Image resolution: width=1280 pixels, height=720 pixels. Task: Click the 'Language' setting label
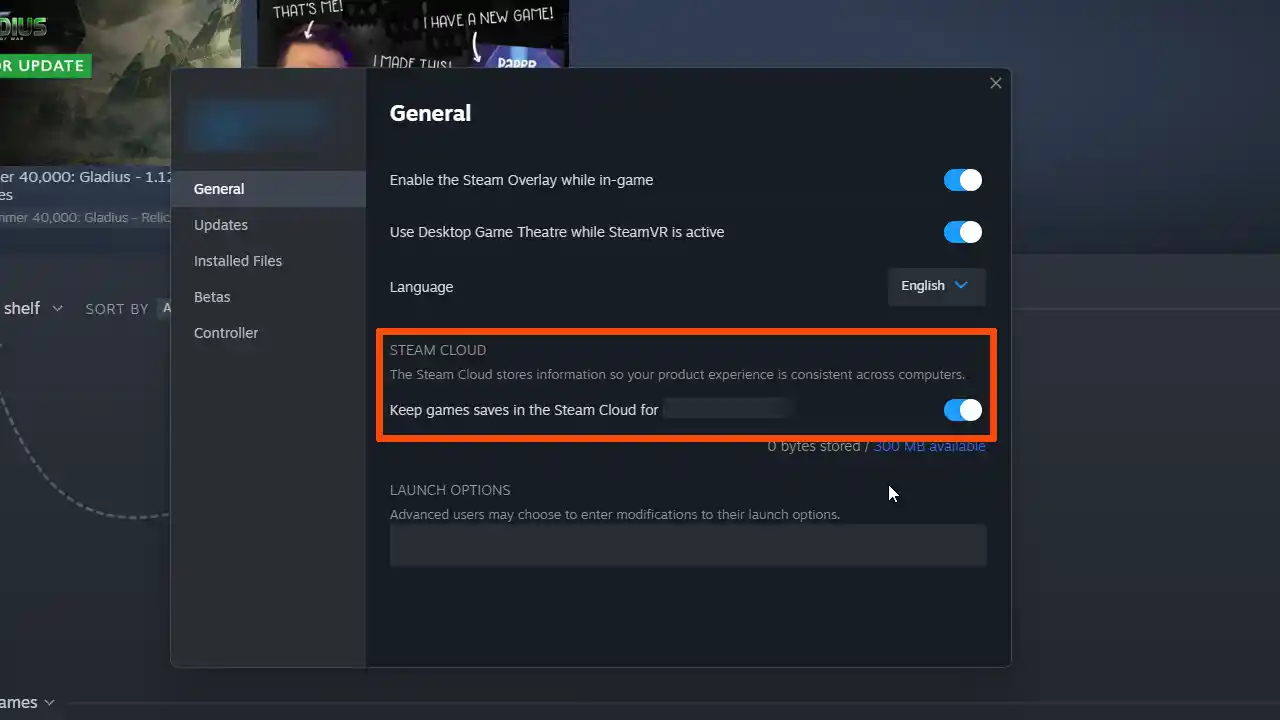(x=421, y=287)
